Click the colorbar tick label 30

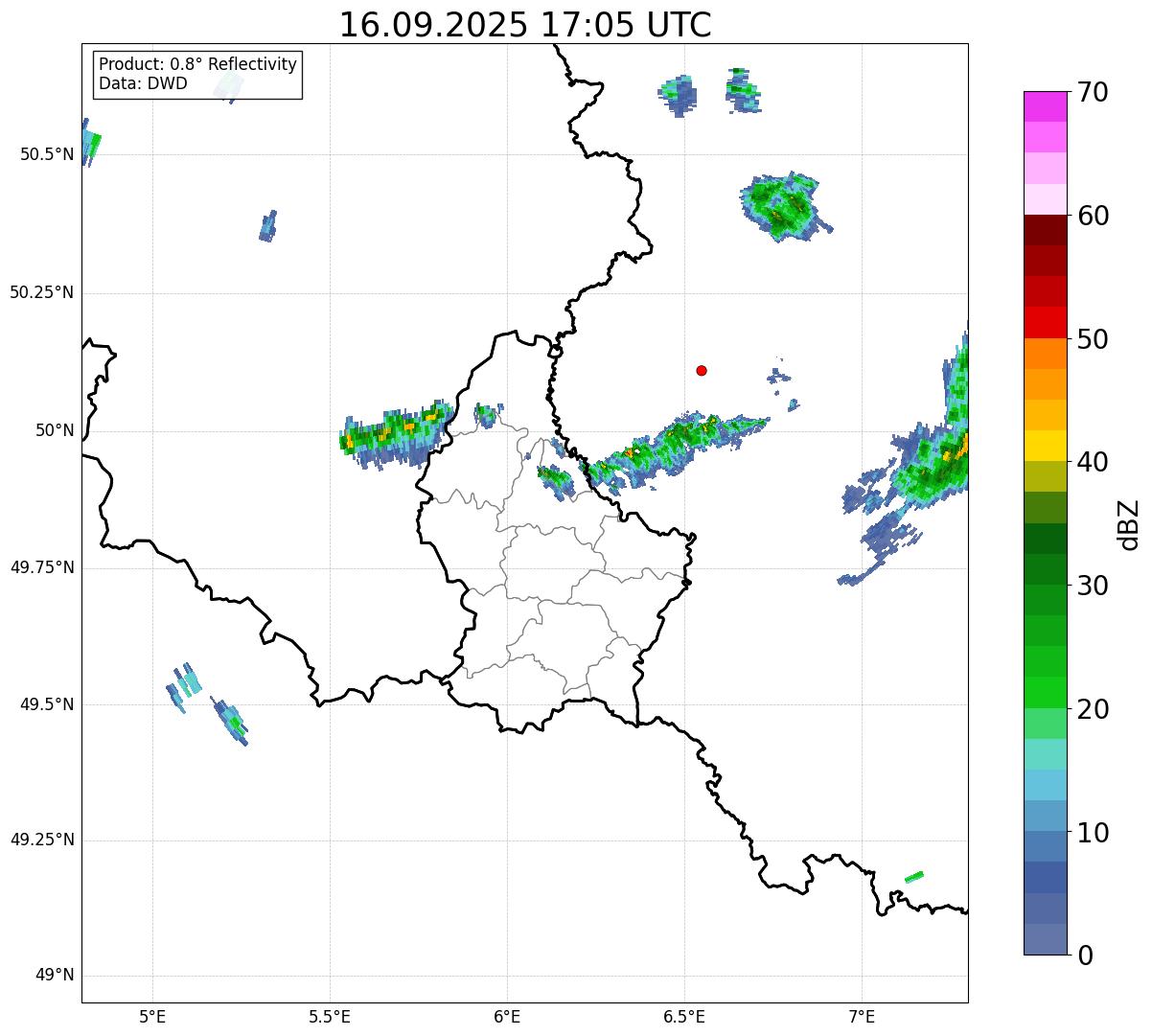coord(1094,586)
